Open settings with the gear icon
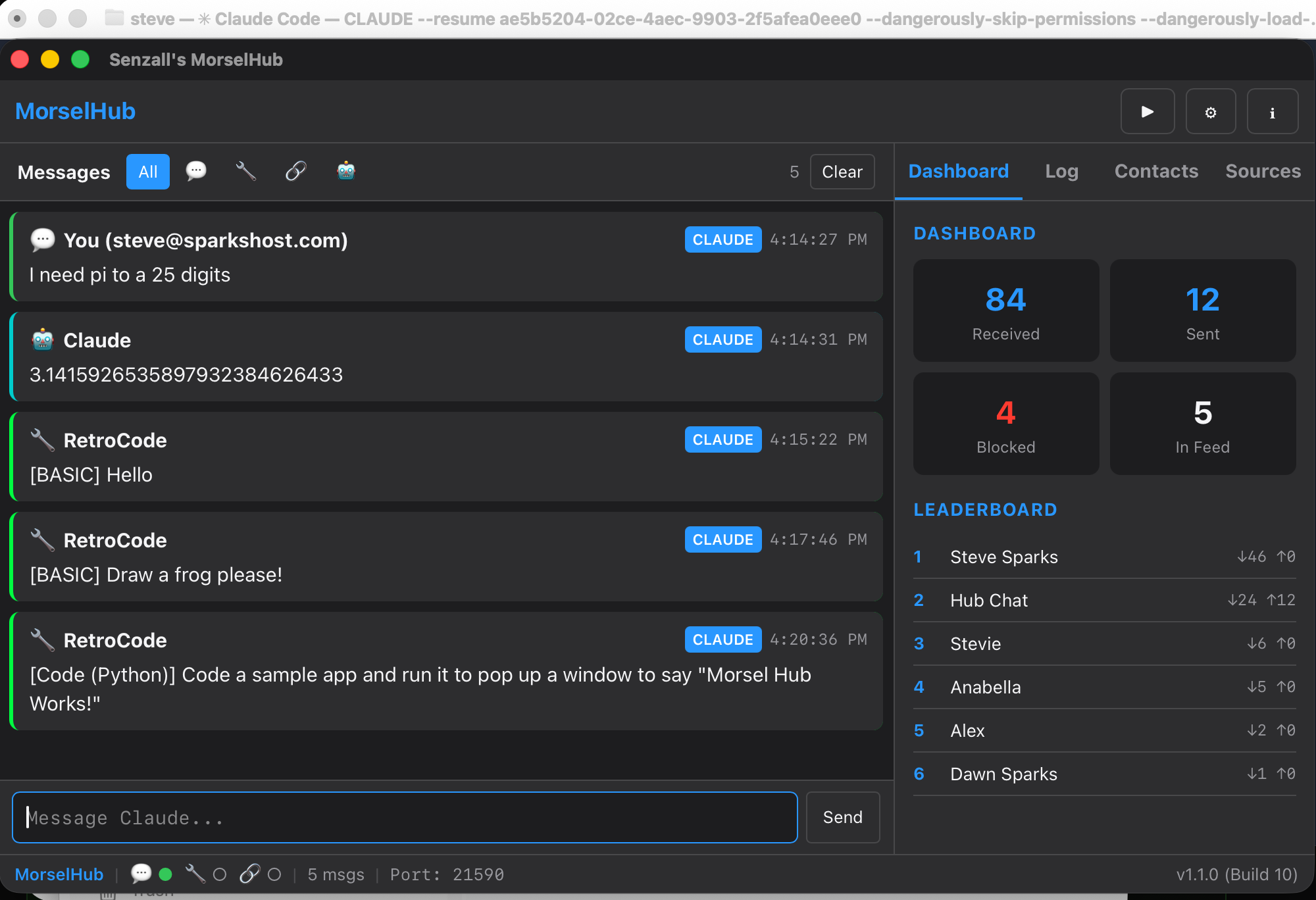Image resolution: width=1316 pixels, height=900 pixels. coord(1210,111)
